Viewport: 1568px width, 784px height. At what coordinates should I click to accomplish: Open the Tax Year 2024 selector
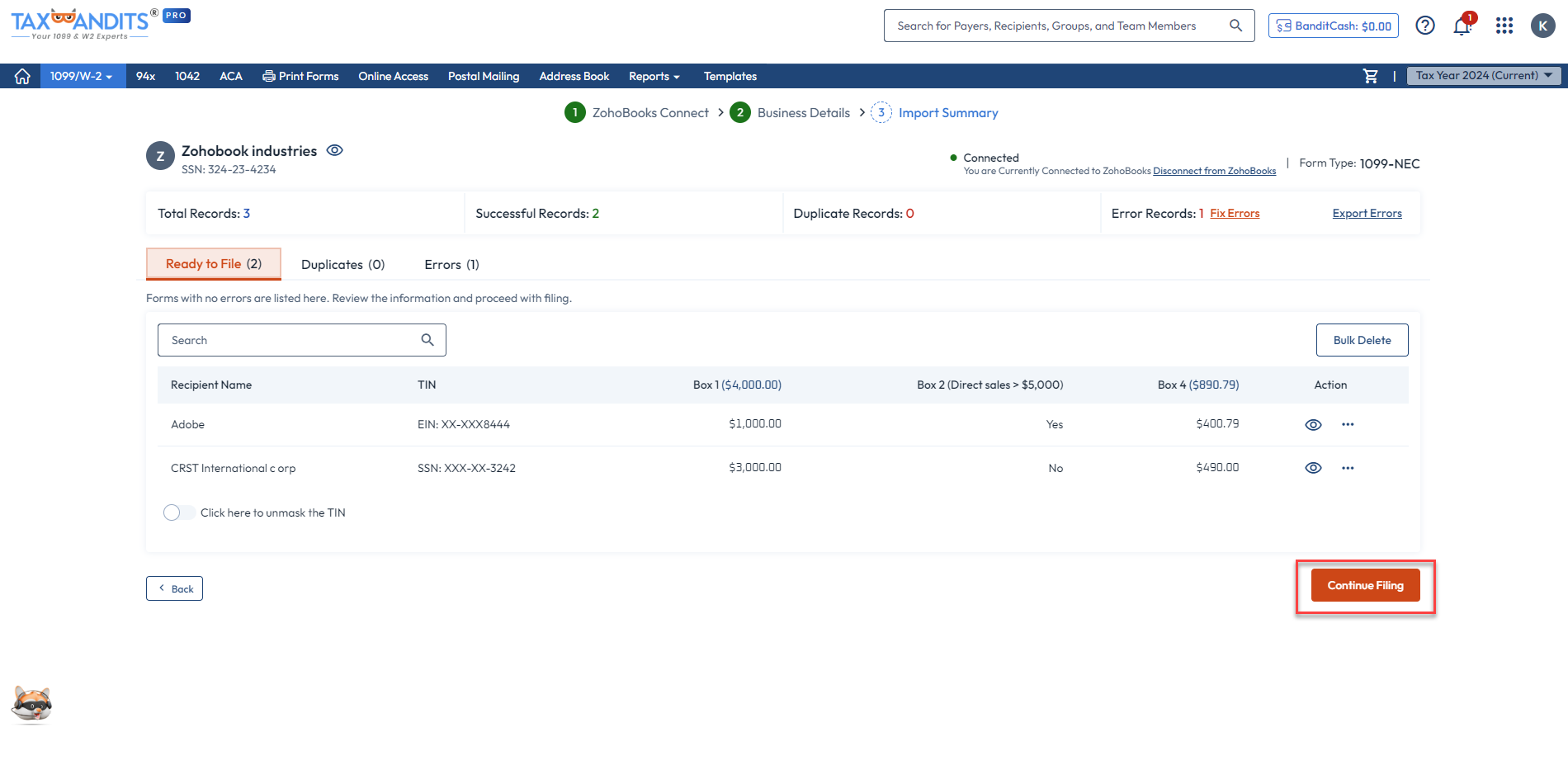pos(1483,75)
